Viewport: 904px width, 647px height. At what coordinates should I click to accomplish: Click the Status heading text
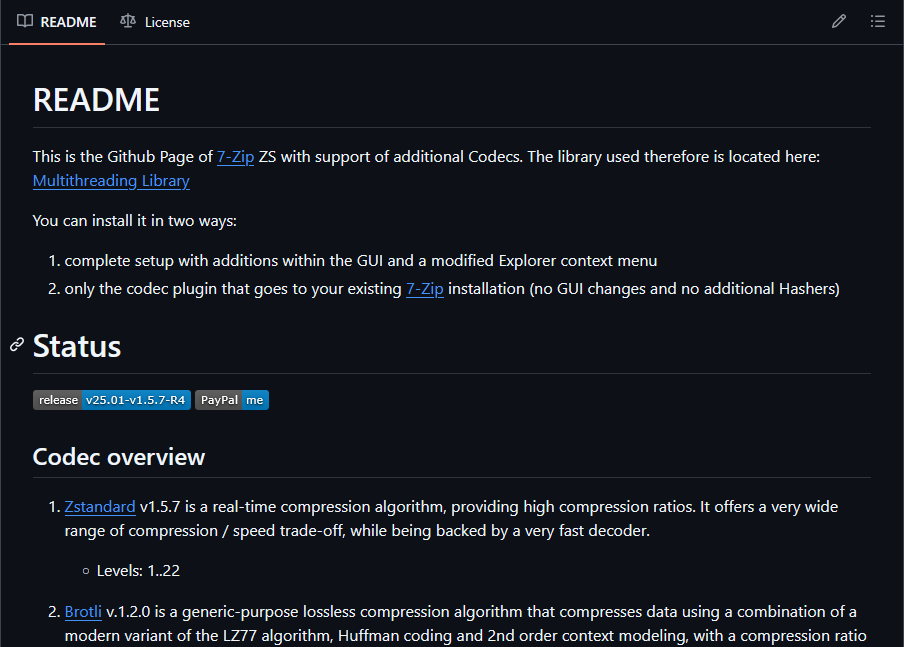pyautogui.click(x=77, y=347)
